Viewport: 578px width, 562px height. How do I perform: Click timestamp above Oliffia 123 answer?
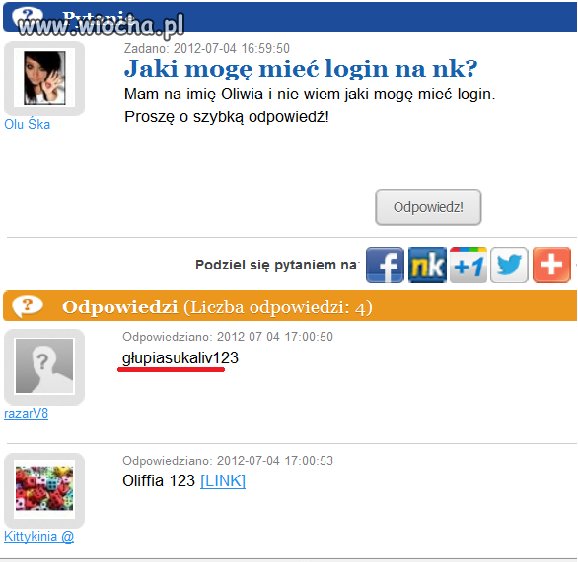(x=227, y=461)
